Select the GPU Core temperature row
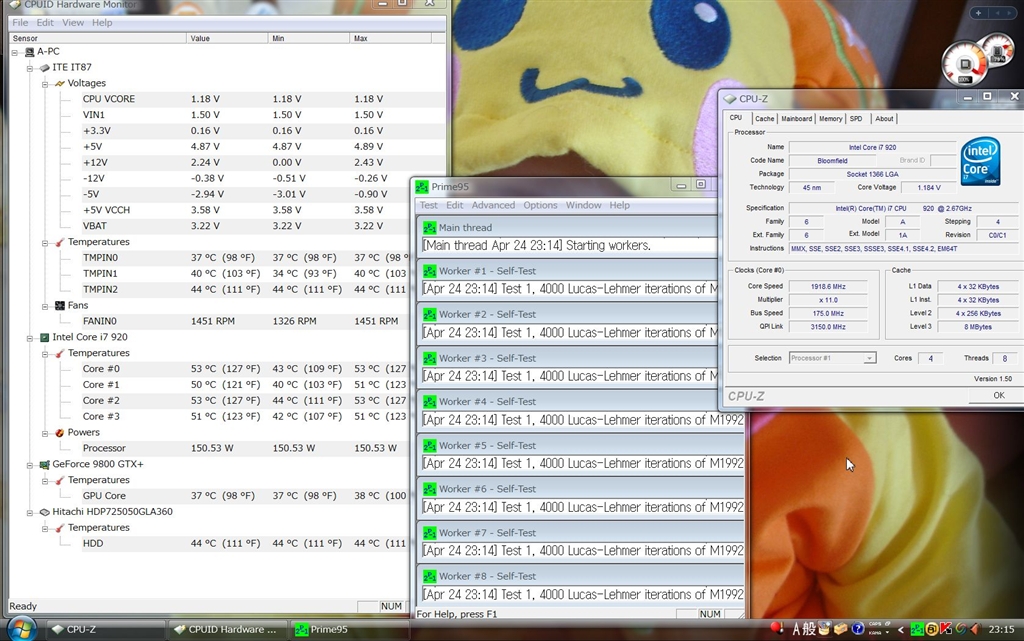 [245, 496]
